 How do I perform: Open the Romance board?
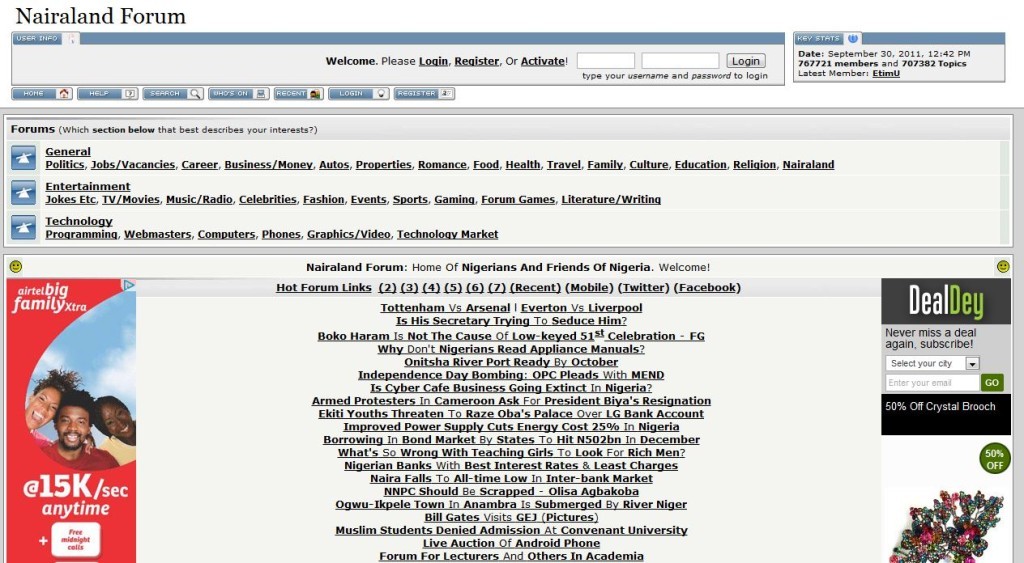click(442, 165)
